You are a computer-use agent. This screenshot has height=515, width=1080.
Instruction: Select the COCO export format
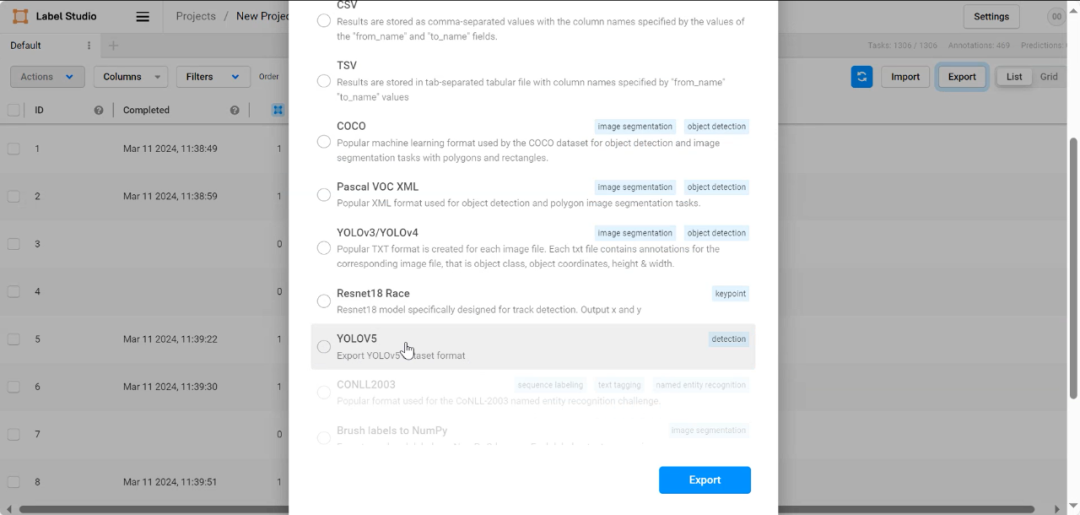pyautogui.click(x=324, y=142)
